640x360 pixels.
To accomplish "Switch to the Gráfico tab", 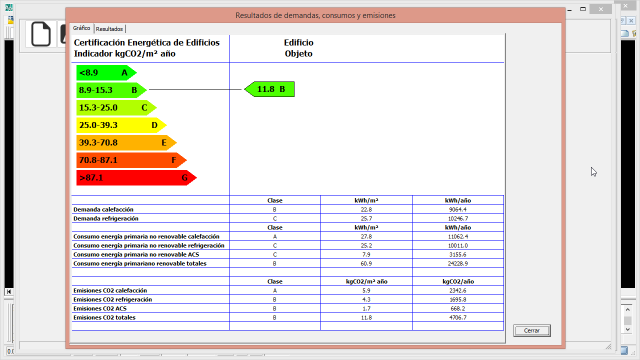I will [x=82, y=28].
